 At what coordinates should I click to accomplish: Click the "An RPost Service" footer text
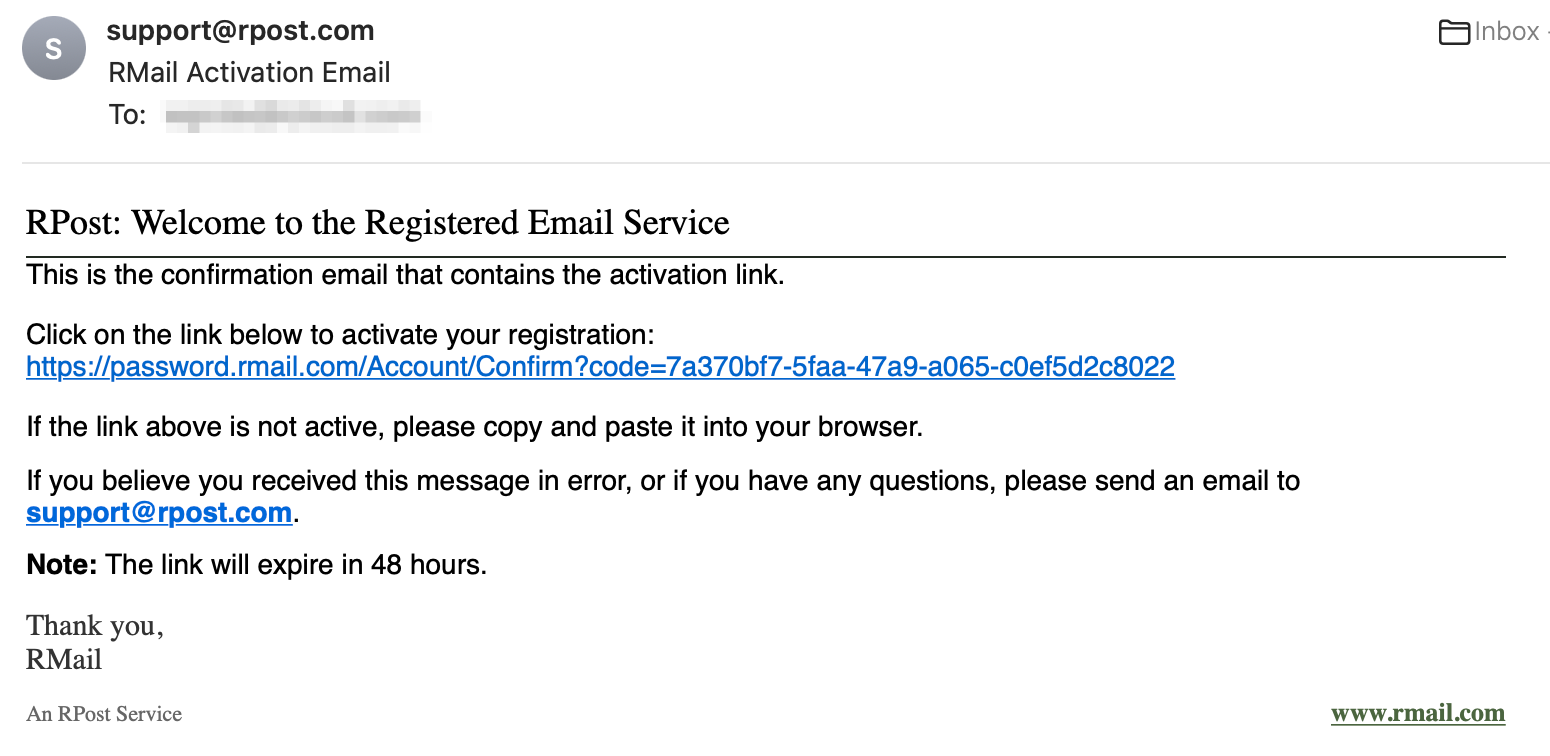point(104,714)
